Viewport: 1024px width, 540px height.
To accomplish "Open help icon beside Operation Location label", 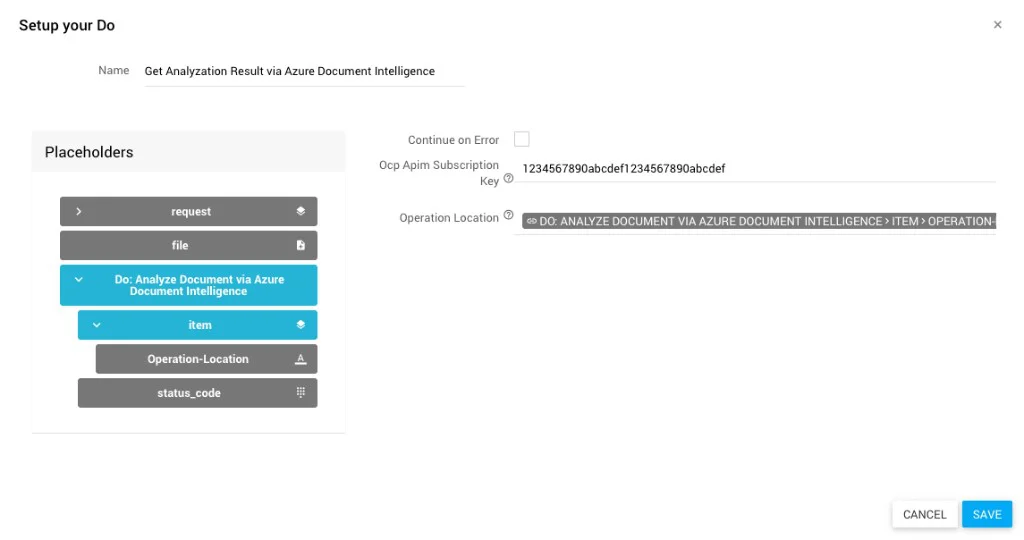I will [x=508, y=216].
